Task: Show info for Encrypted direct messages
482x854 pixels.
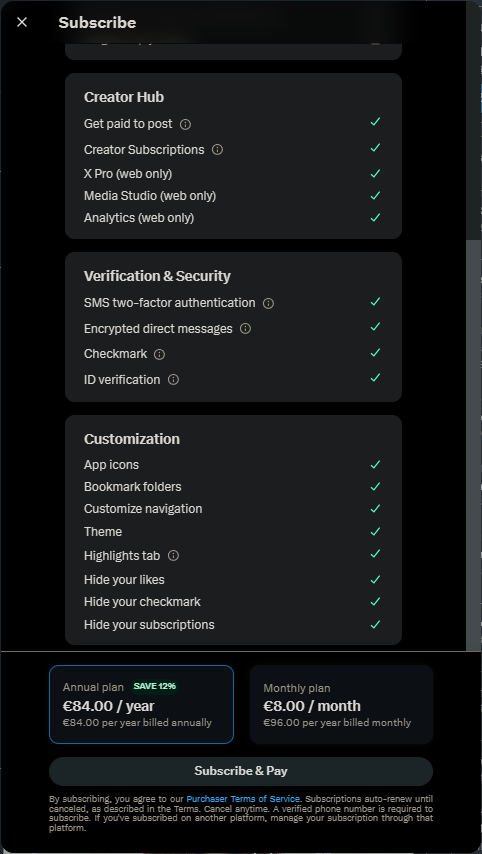Action: (x=246, y=328)
